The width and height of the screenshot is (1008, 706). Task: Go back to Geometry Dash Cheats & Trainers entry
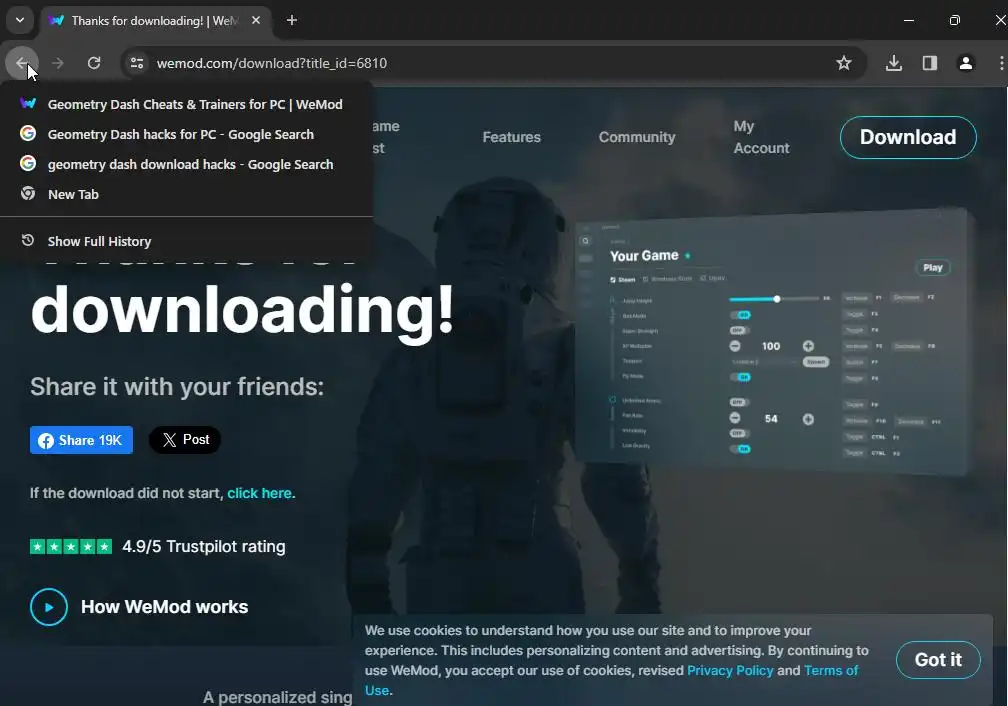(186, 104)
